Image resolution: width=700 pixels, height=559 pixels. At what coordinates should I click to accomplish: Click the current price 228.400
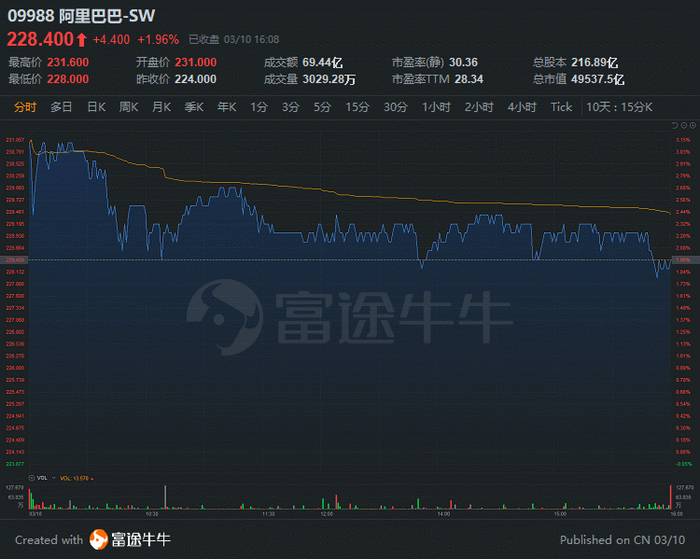(x=40, y=39)
